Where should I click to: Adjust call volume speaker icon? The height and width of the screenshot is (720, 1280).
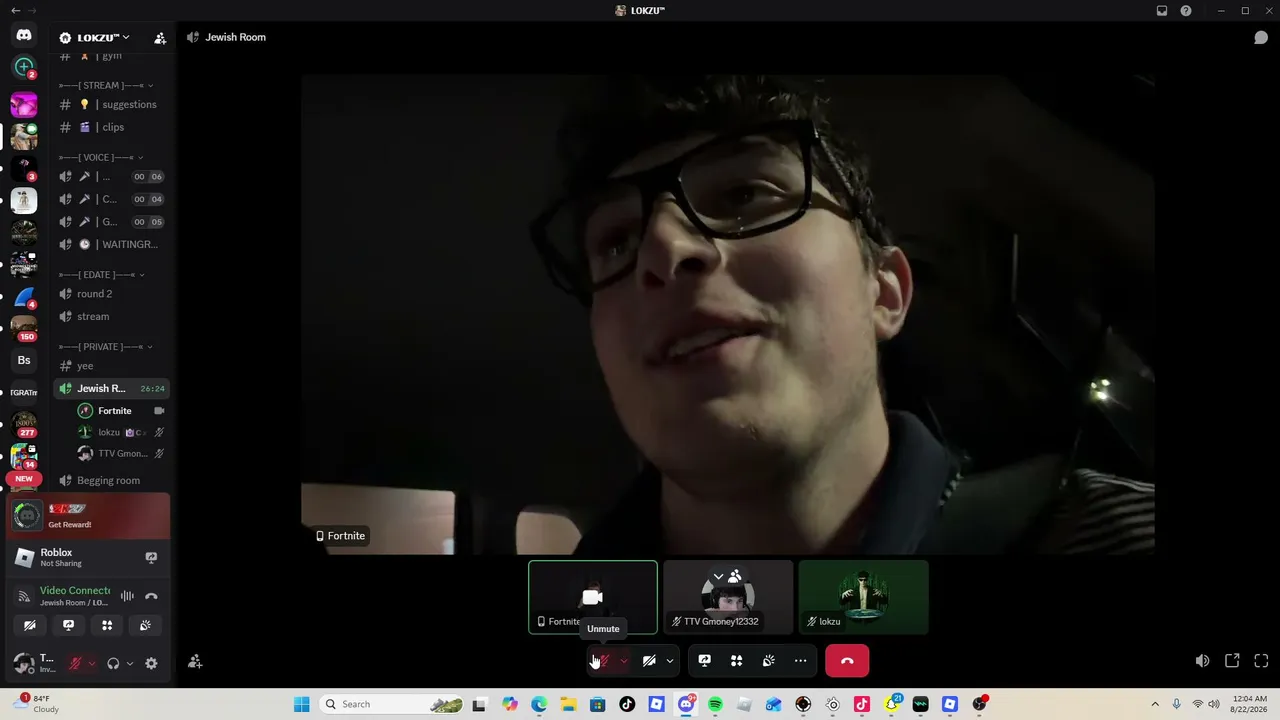[1202, 661]
